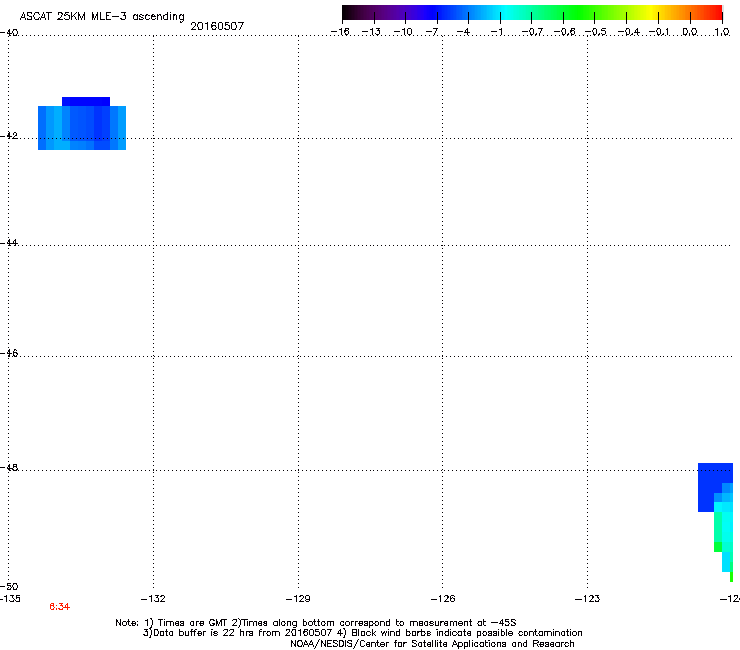Click the -16 color bar label
This screenshot has height=650, width=740.
click(340, 32)
